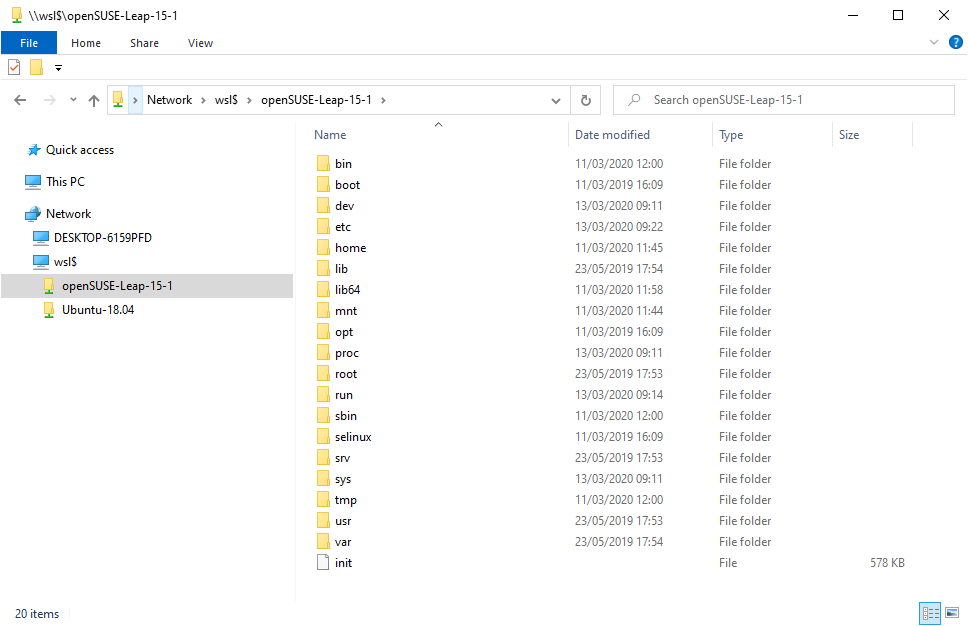This screenshot has height=626, width=968.
Task: Toggle the Help button
Action: coord(956,42)
